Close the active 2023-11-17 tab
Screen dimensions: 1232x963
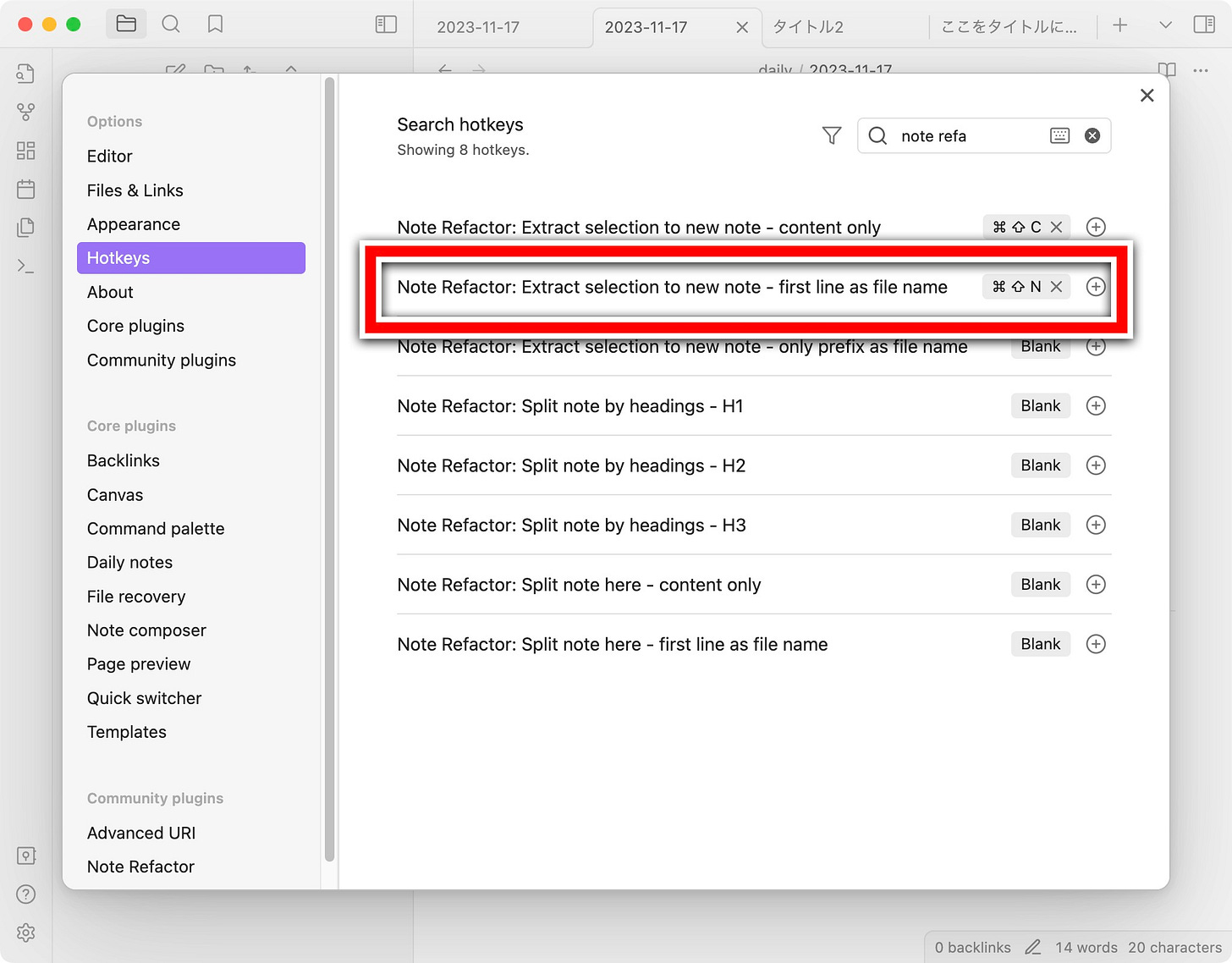point(742,27)
